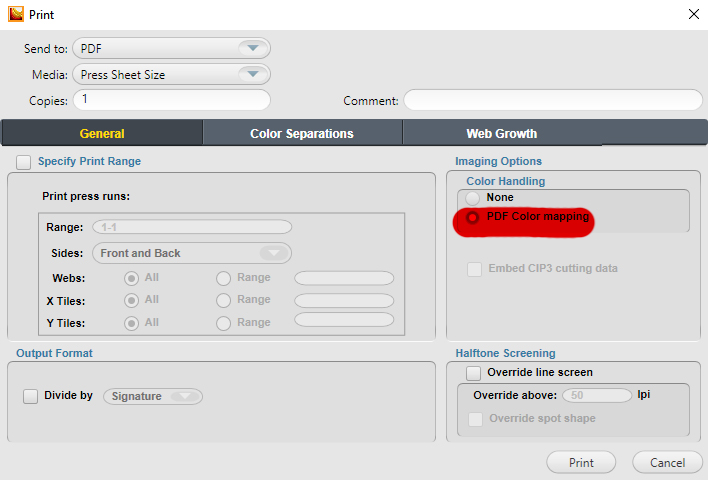This screenshot has height=480, width=708.
Task: Click the Color Handling label
Action: click(506, 181)
